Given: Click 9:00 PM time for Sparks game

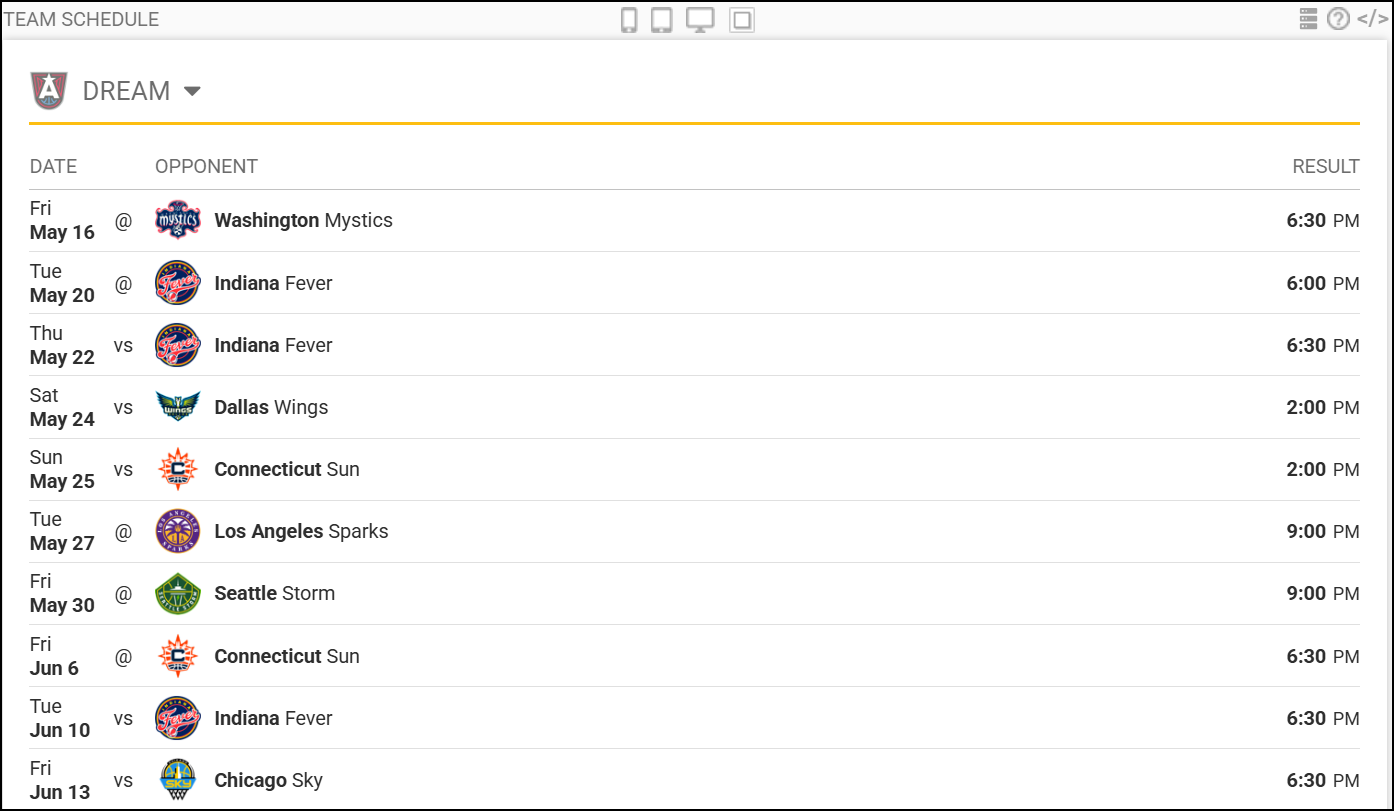Looking at the screenshot, I should click(1323, 531).
